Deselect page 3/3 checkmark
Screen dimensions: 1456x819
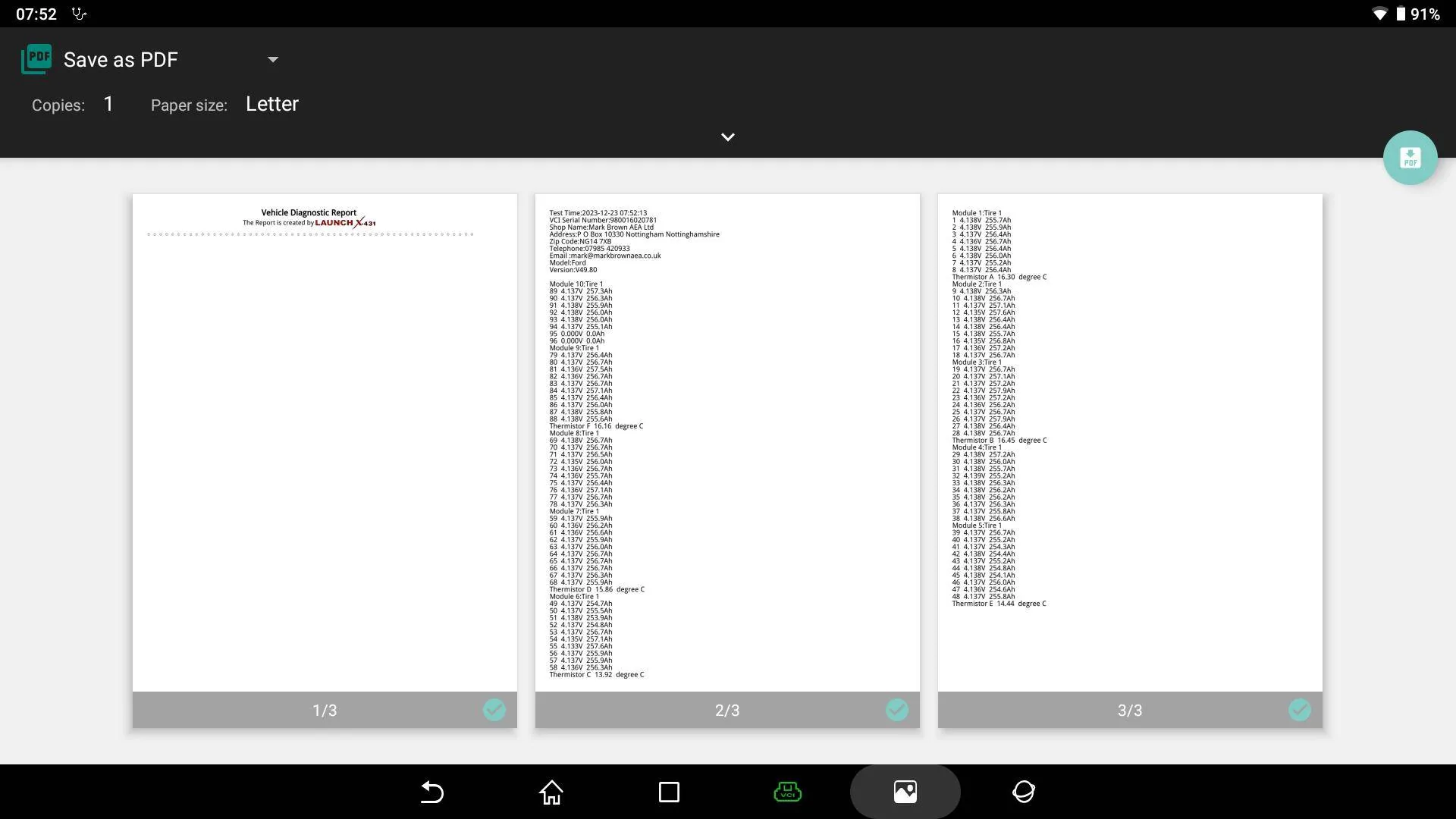(x=1300, y=710)
